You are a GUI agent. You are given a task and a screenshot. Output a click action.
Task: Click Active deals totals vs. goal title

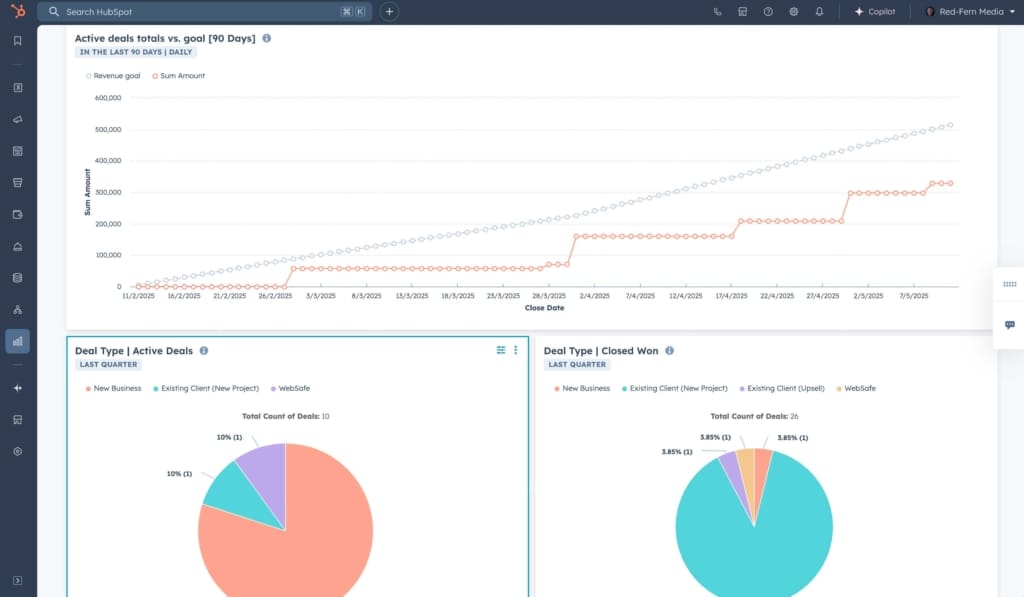165,38
